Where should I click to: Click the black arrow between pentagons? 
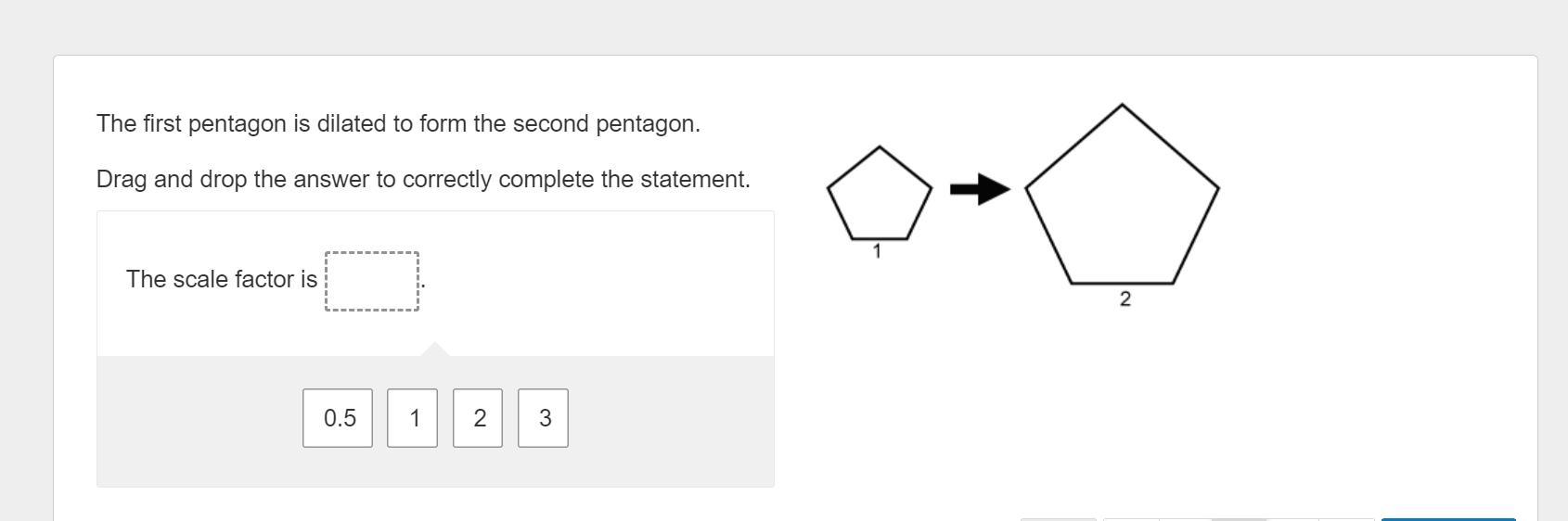click(x=980, y=189)
